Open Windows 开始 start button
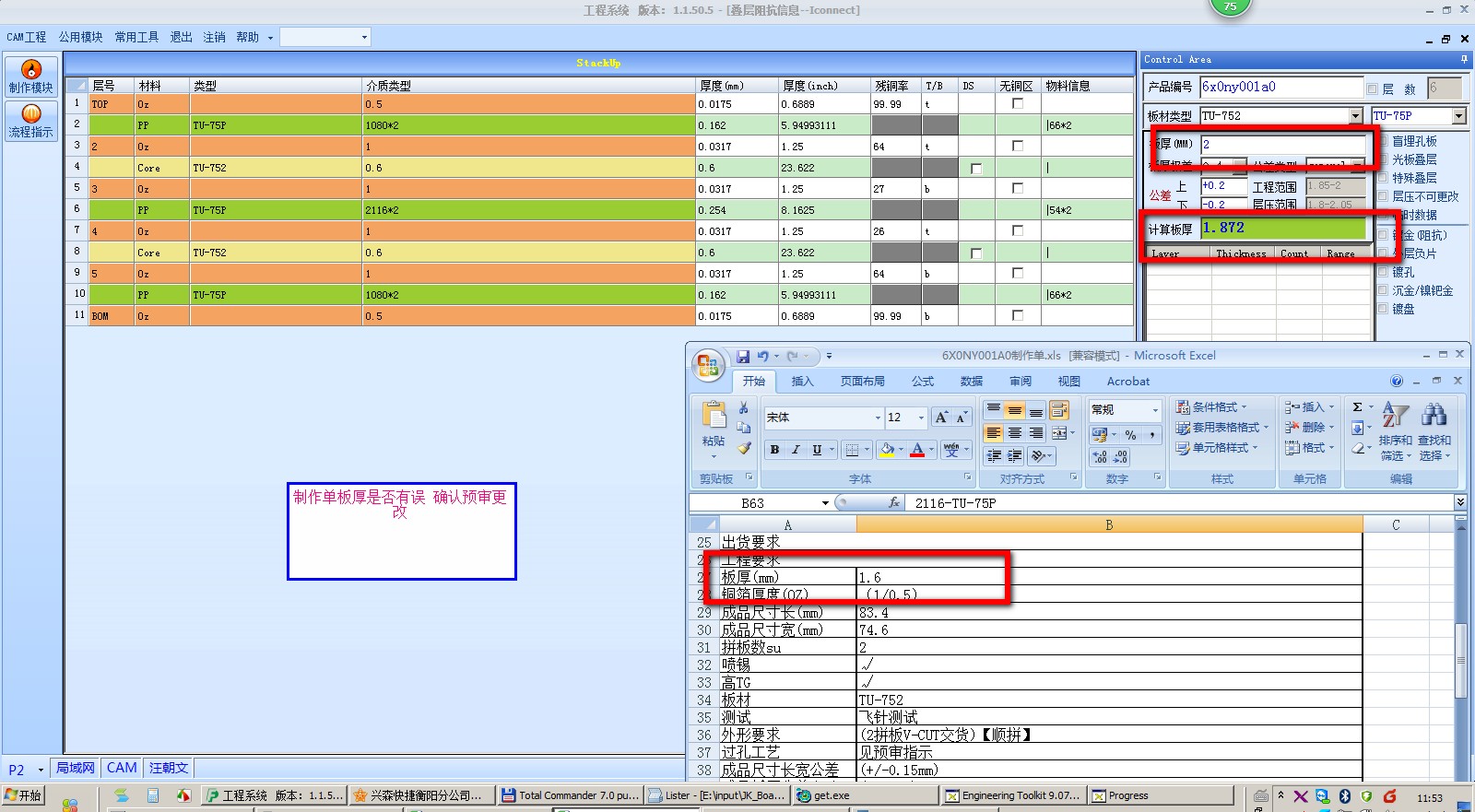 [x=23, y=795]
